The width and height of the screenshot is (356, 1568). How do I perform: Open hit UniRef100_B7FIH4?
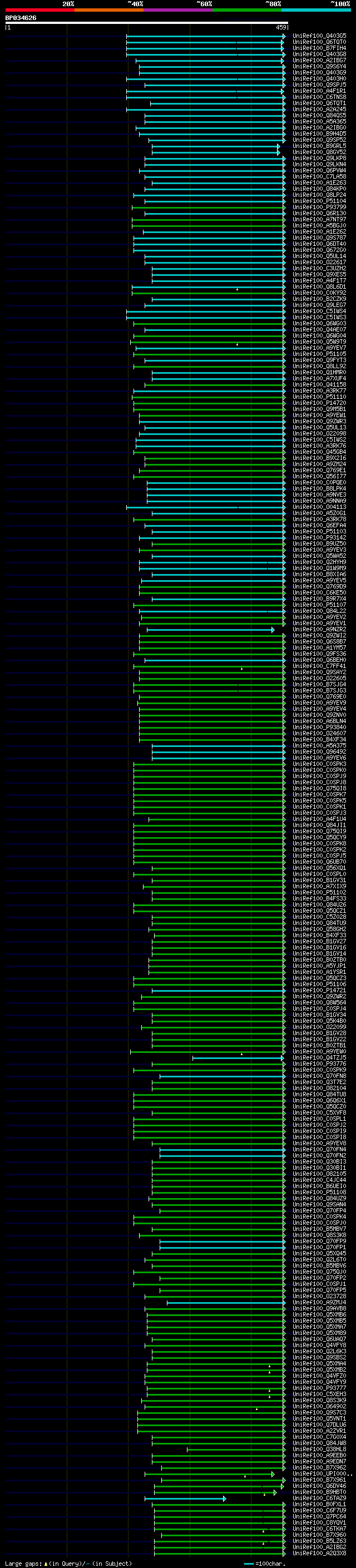pyautogui.click(x=319, y=49)
